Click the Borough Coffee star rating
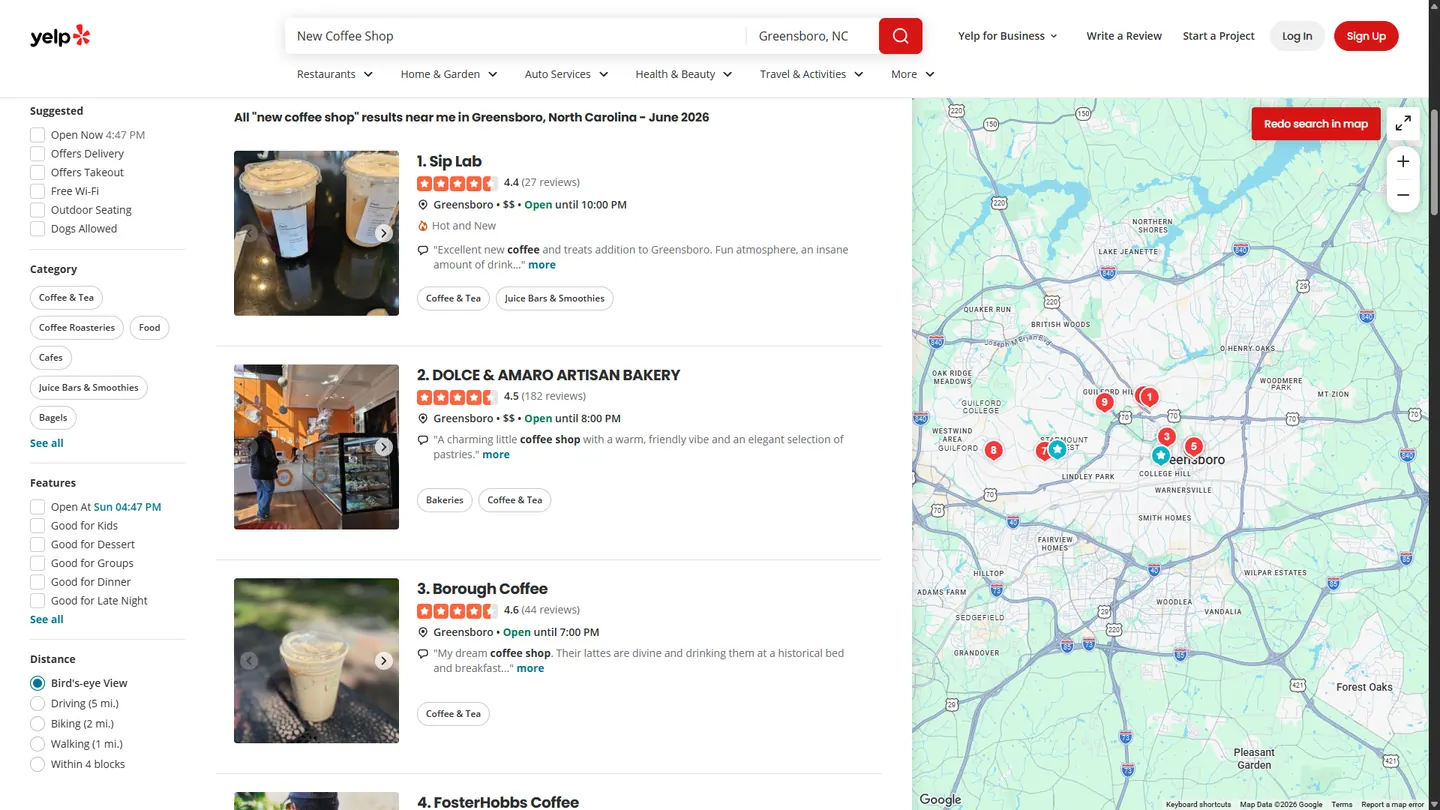 coord(457,611)
